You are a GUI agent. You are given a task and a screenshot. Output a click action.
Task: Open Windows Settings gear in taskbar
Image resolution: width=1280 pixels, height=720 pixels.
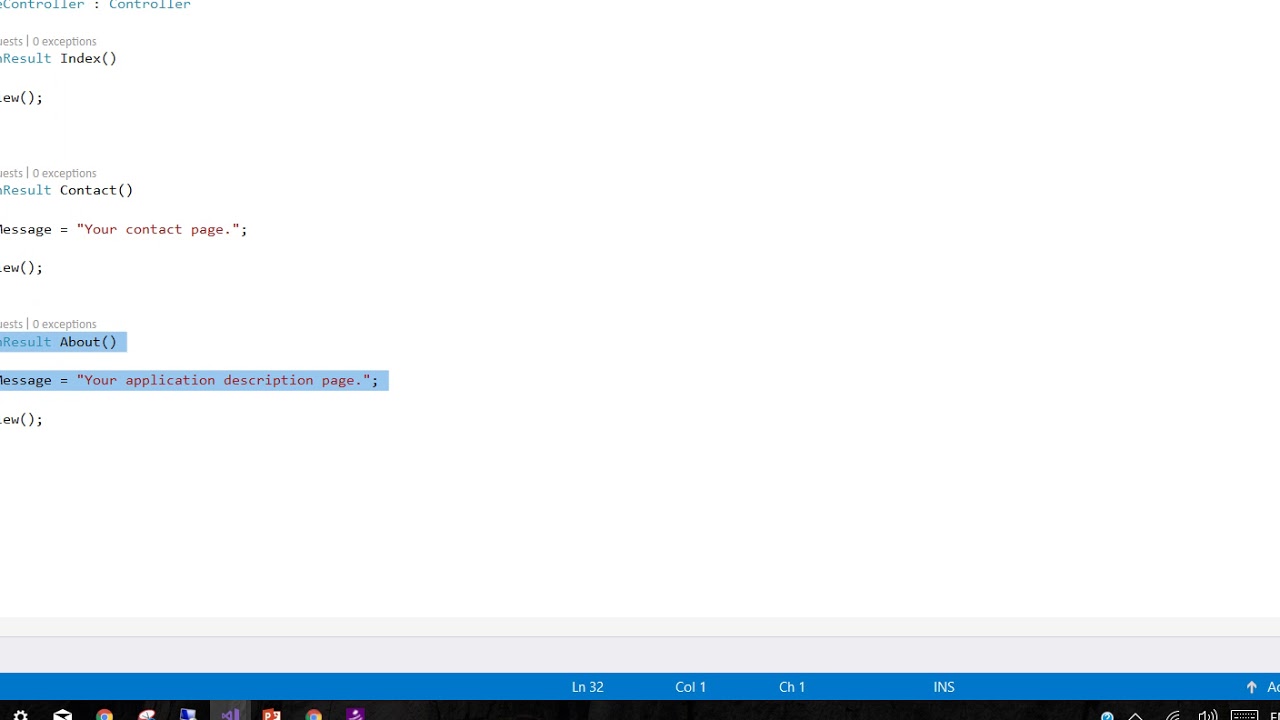[20, 714]
